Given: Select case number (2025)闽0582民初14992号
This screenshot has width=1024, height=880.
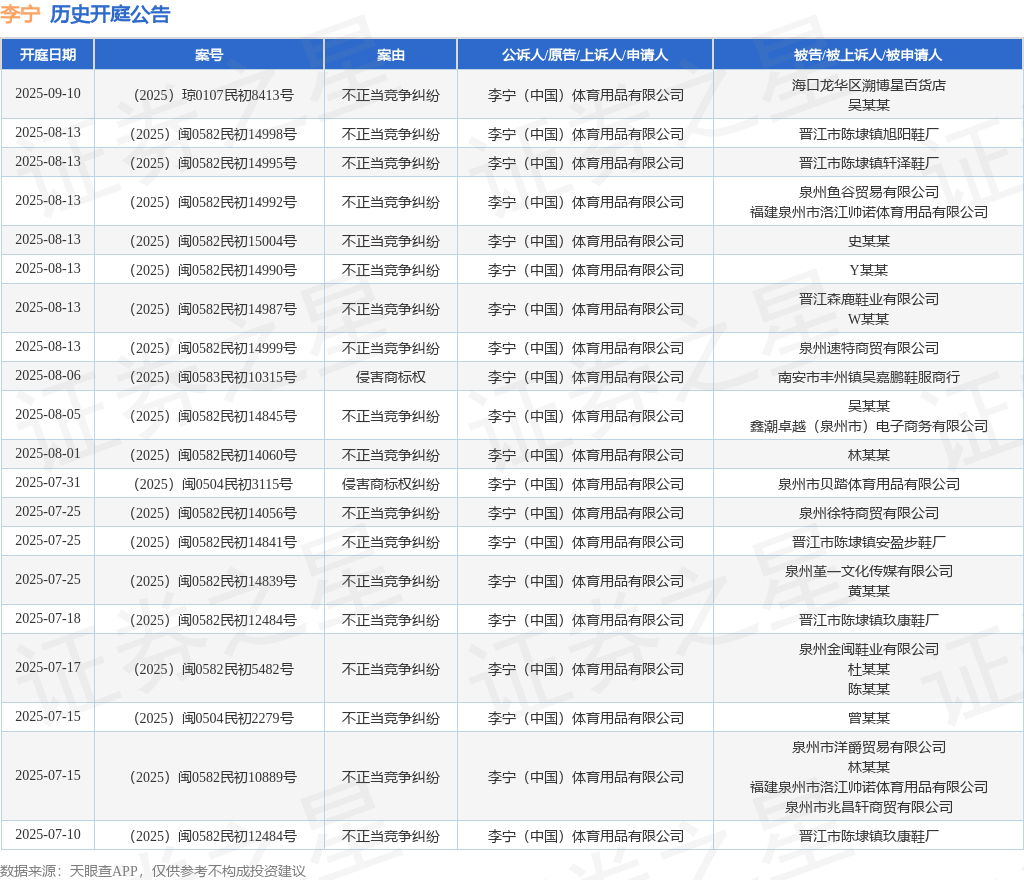Looking at the screenshot, I should point(213,202).
